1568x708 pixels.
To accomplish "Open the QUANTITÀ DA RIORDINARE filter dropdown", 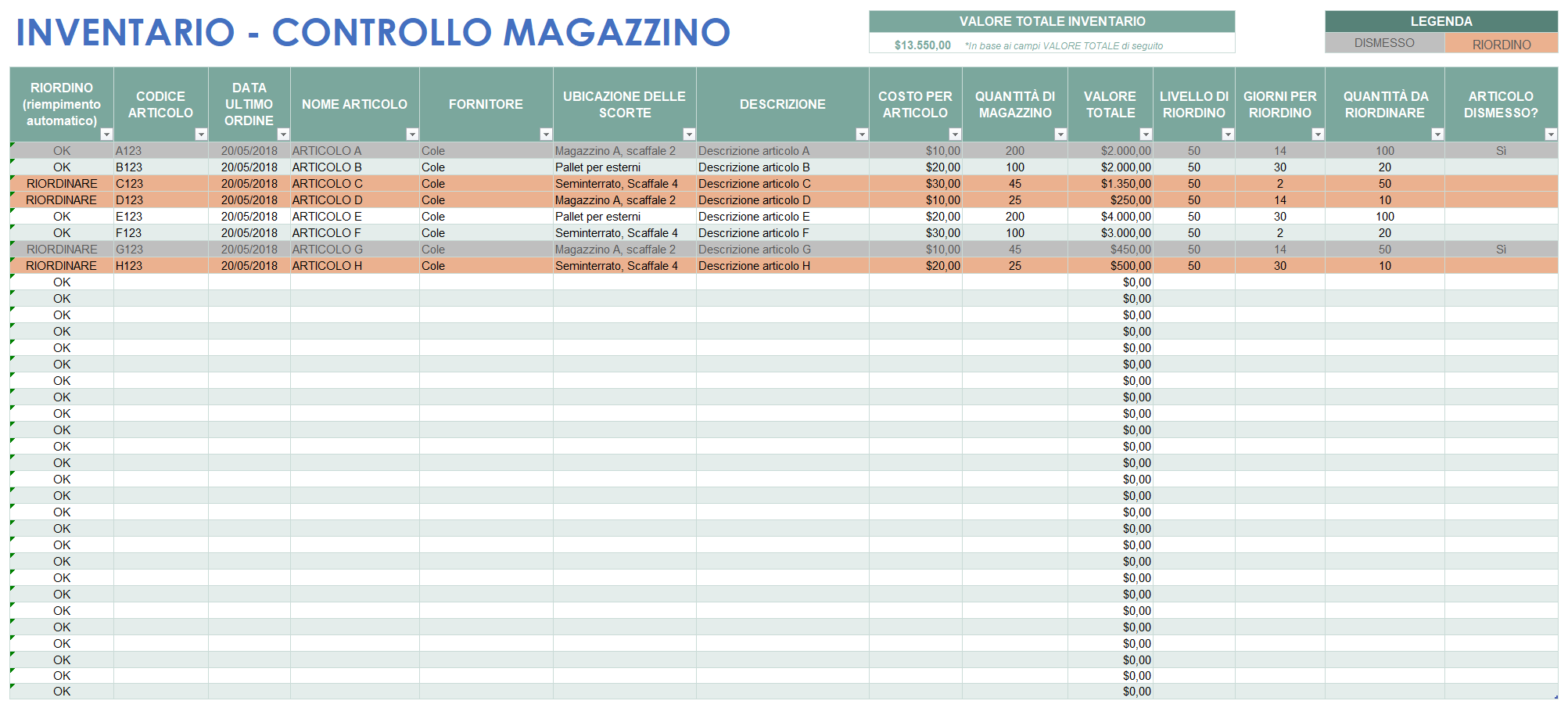I will coord(1437,135).
